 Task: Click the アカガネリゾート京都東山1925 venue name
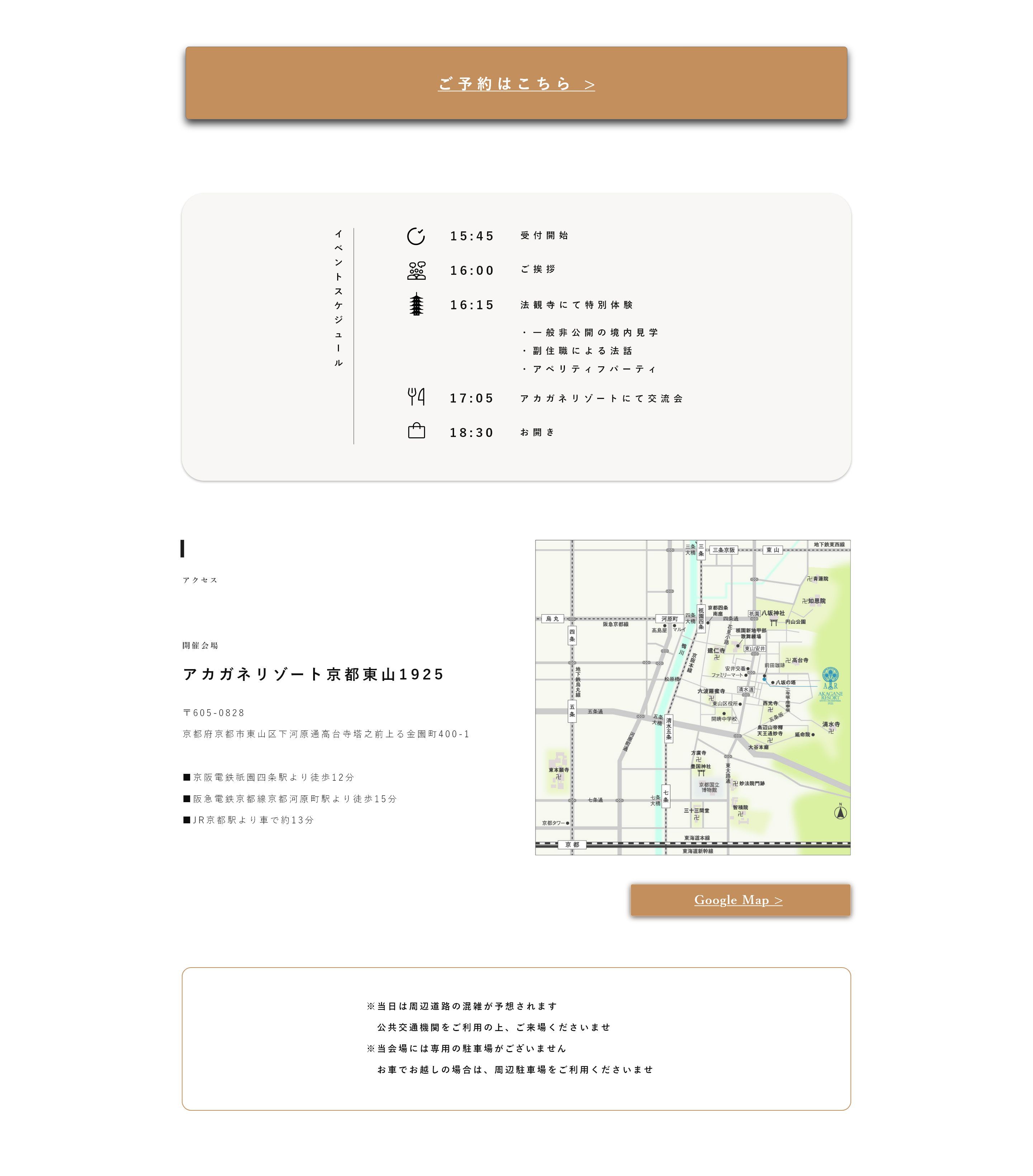313,674
